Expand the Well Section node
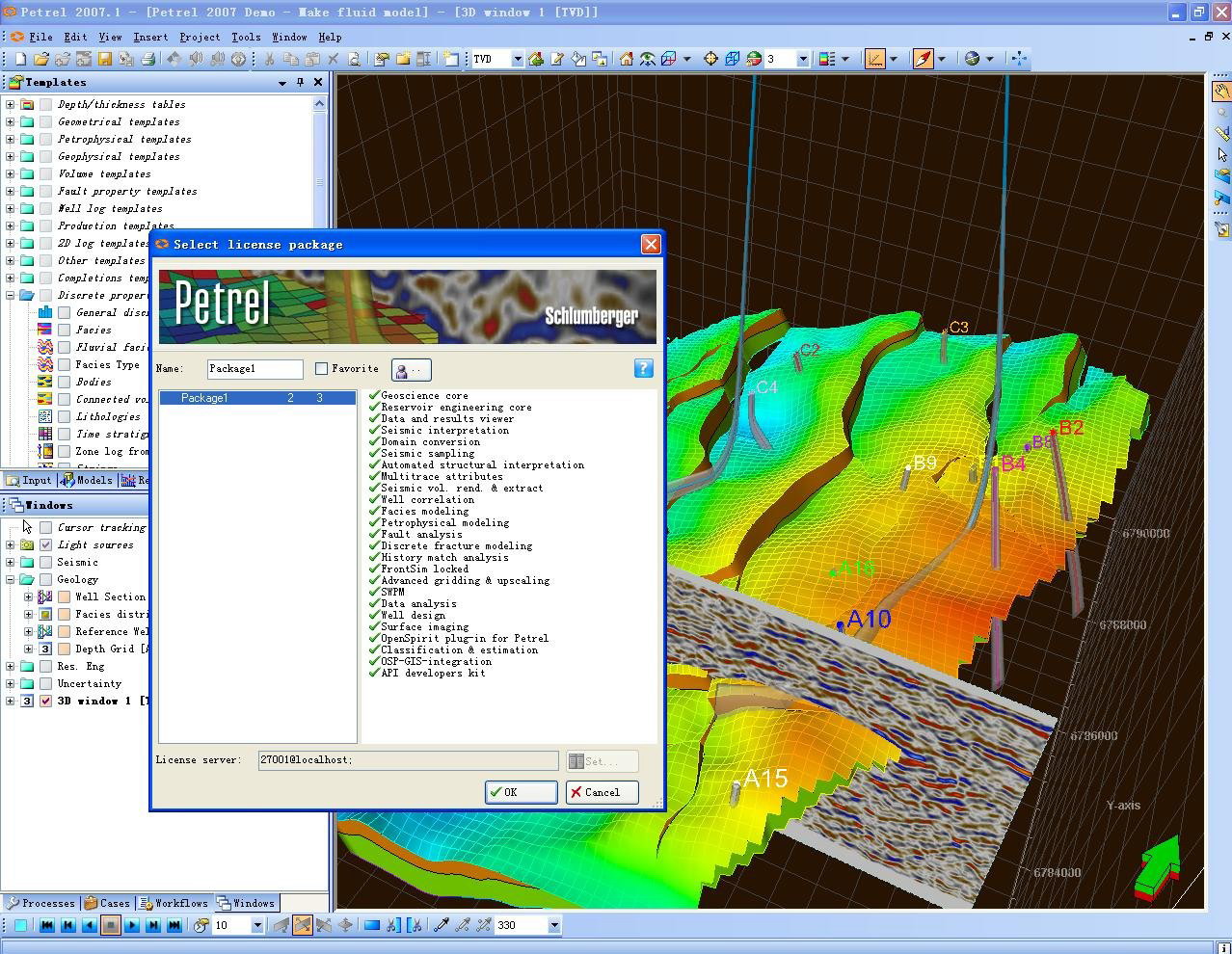 [x=28, y=596]
